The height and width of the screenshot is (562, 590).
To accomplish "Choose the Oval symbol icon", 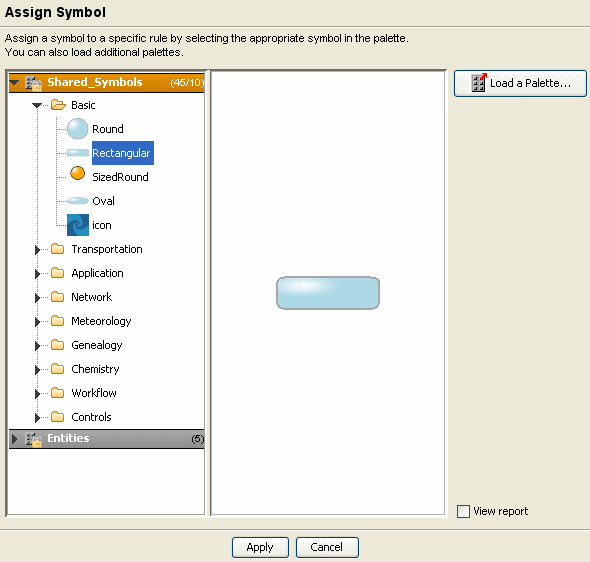I will click(x=78, y=201).
